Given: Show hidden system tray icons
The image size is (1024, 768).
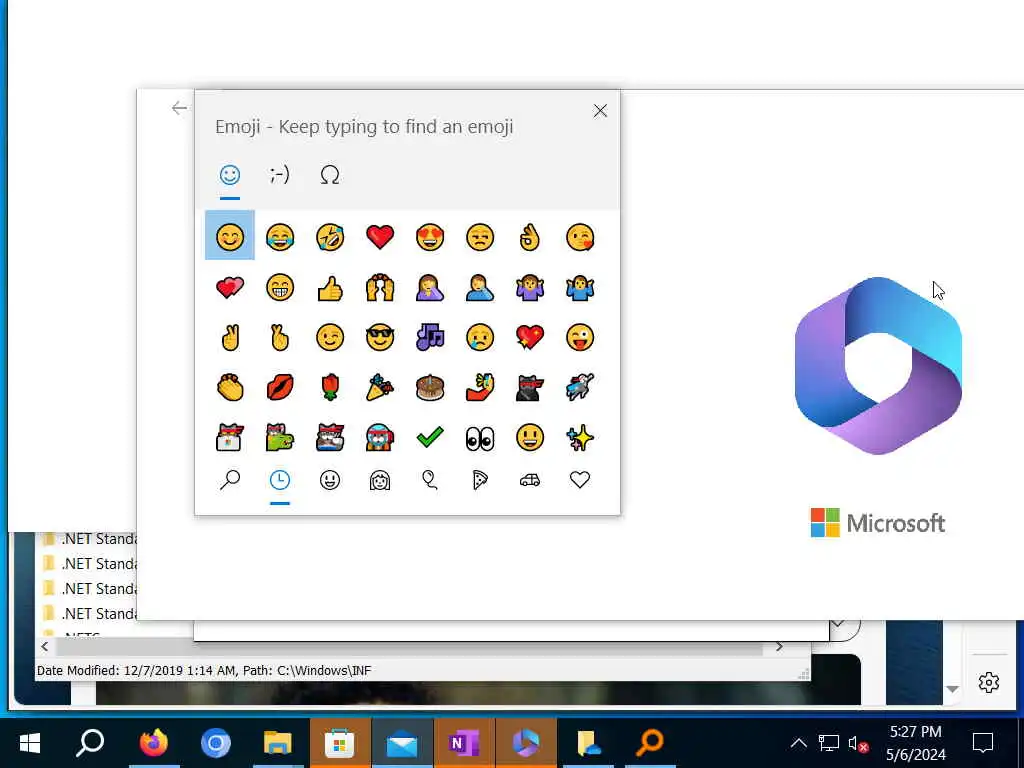Looking at the screenshot, I should tap(798, 743).
